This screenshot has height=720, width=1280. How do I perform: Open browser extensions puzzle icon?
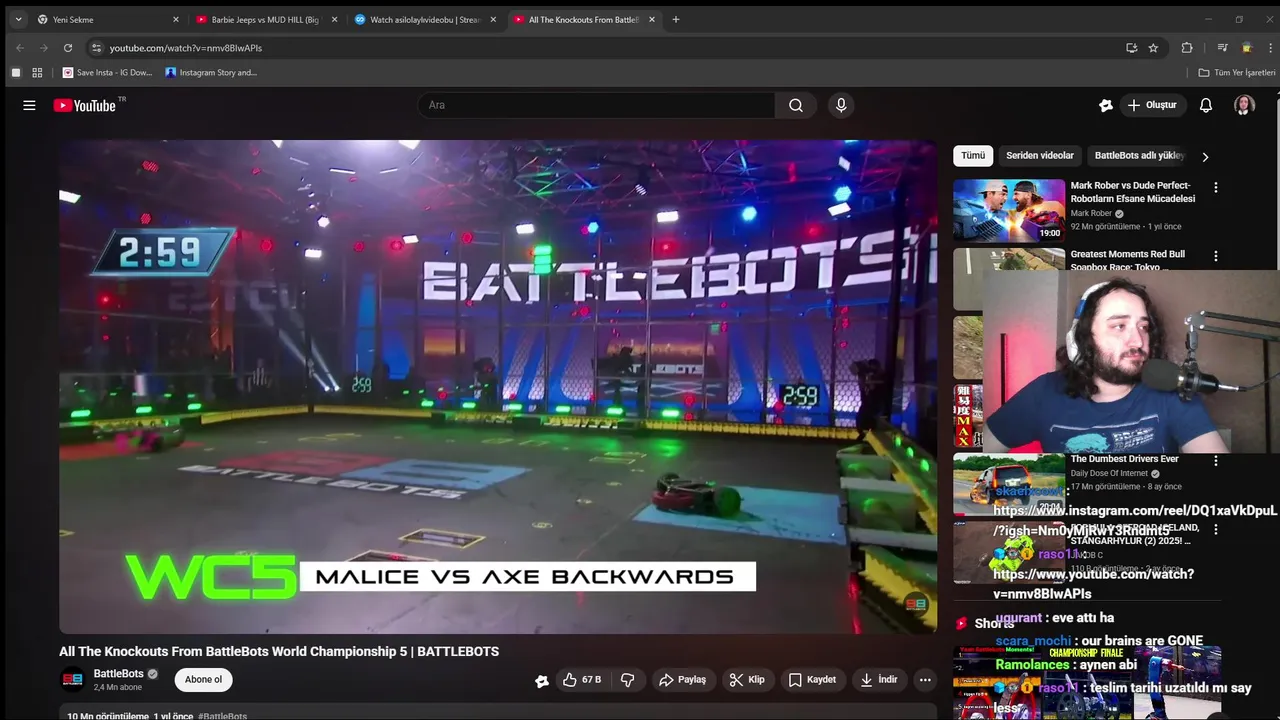tap(1187, 47)
